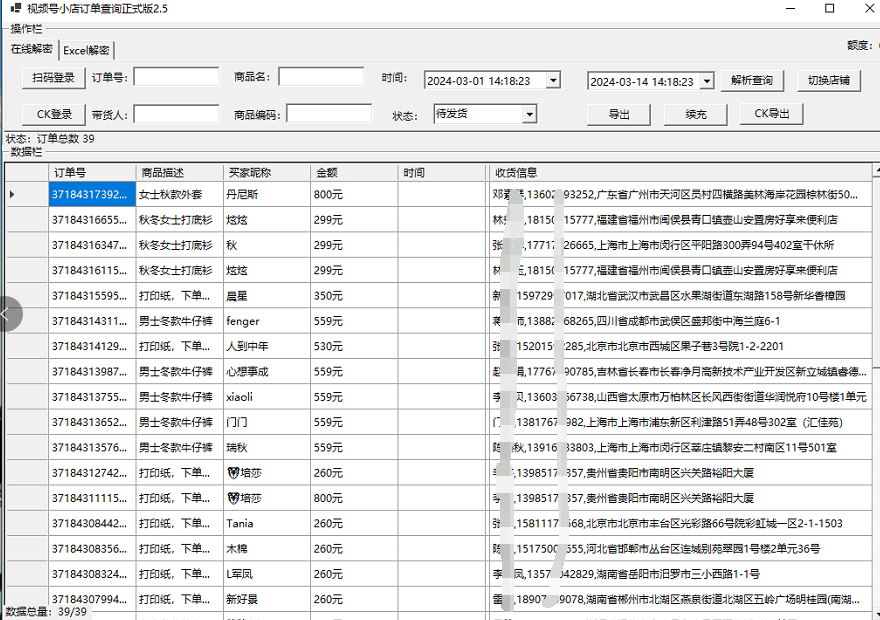Run the 解析查询 query button

coord(751,81)
